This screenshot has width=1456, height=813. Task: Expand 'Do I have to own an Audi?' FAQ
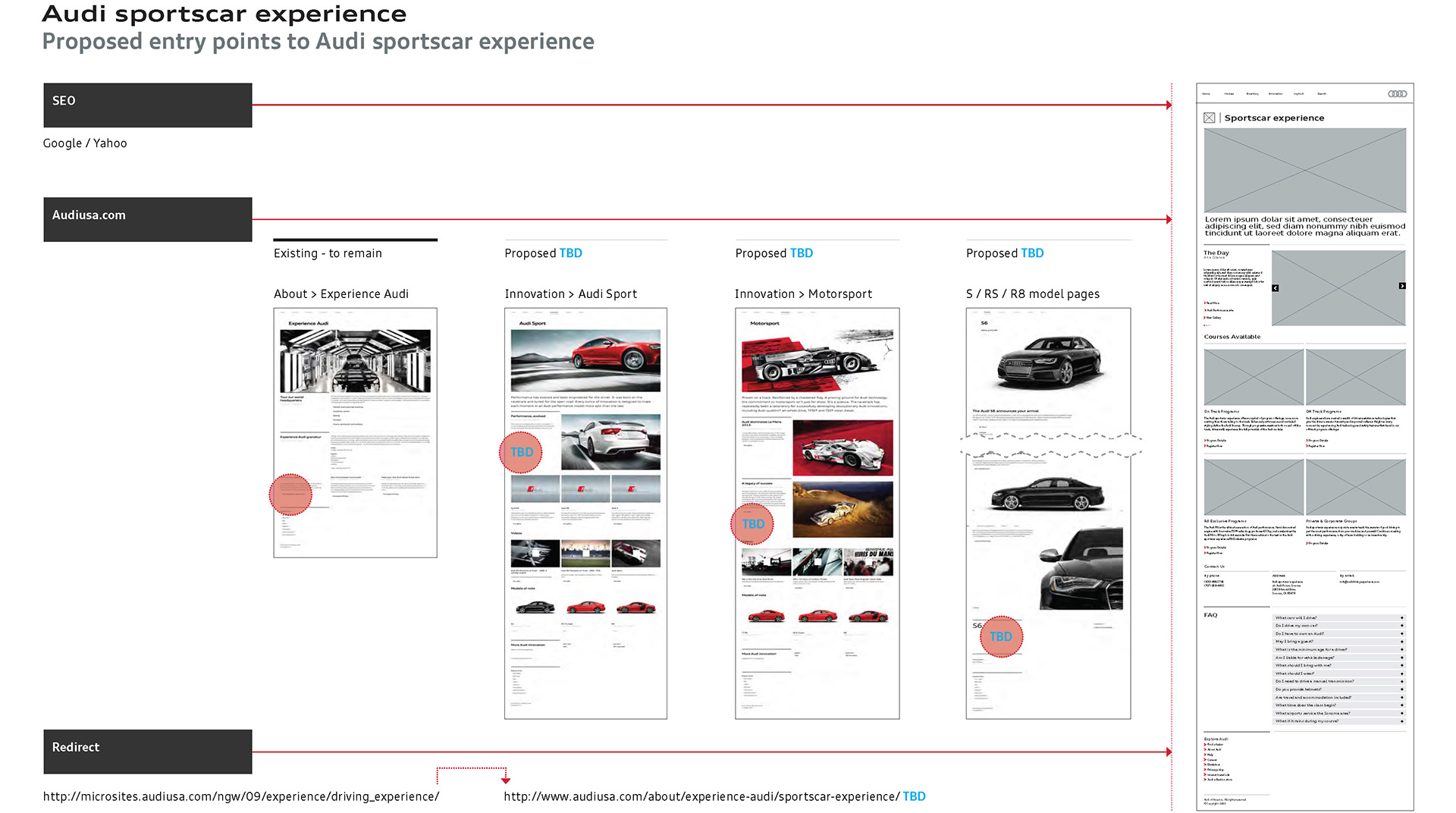(1339, 634)
